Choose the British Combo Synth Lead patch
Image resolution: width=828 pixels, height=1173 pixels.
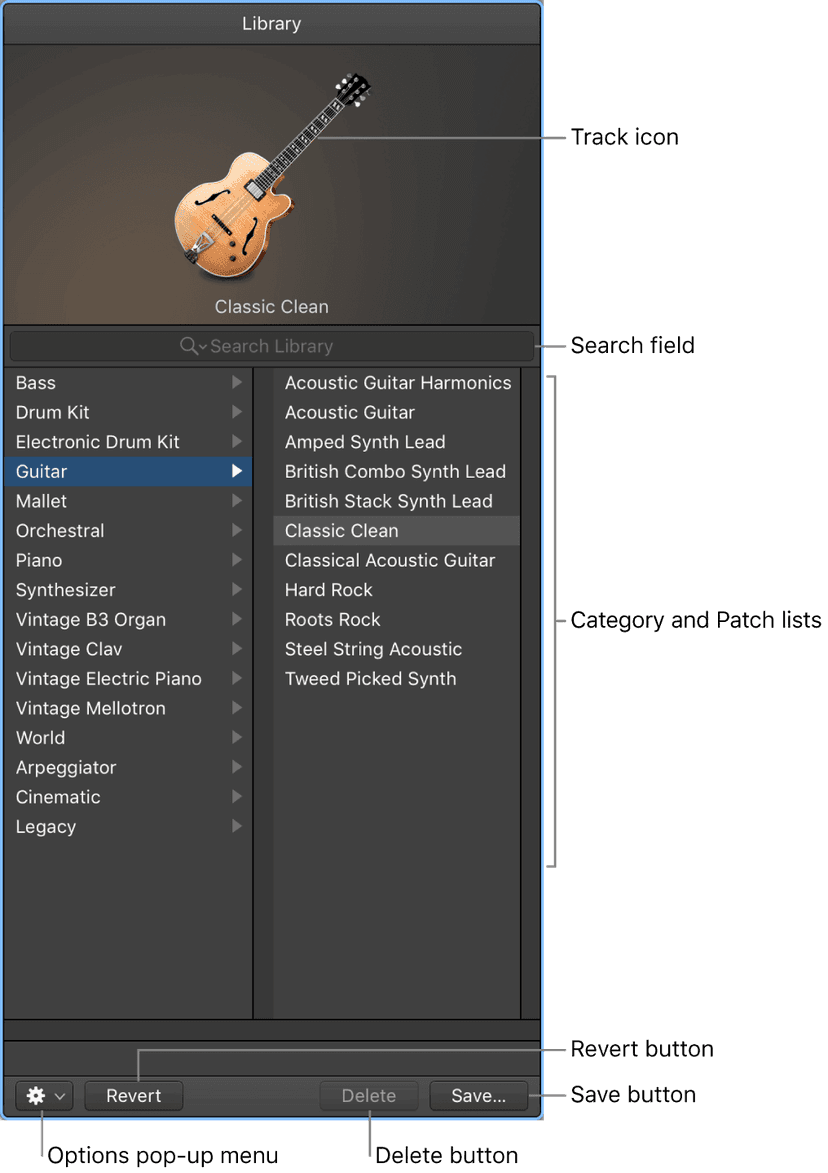396,471
